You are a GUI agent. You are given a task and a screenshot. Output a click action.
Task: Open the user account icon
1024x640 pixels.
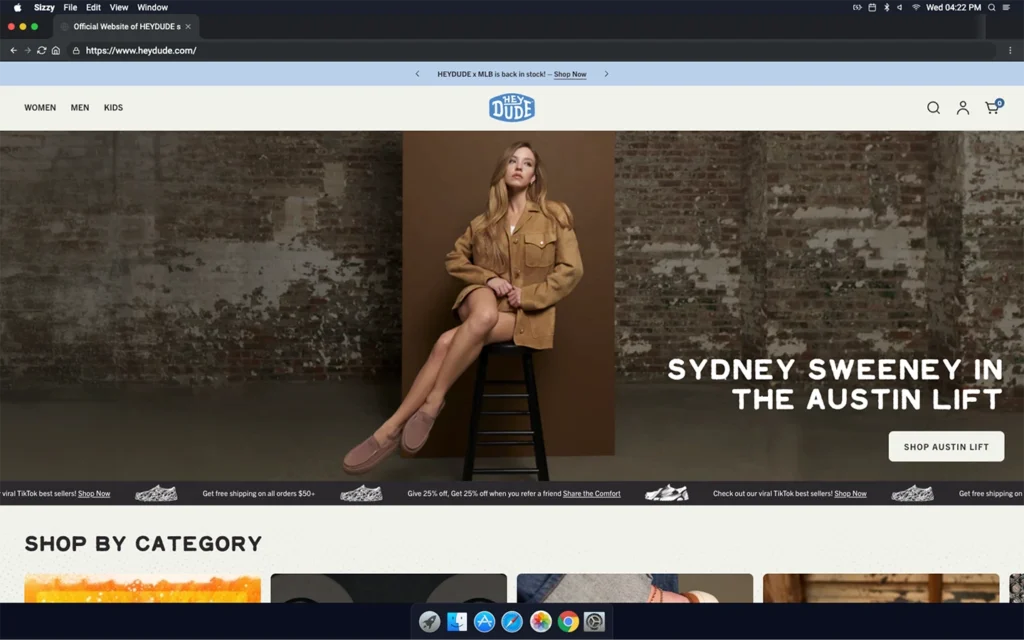tap(963, 108)
